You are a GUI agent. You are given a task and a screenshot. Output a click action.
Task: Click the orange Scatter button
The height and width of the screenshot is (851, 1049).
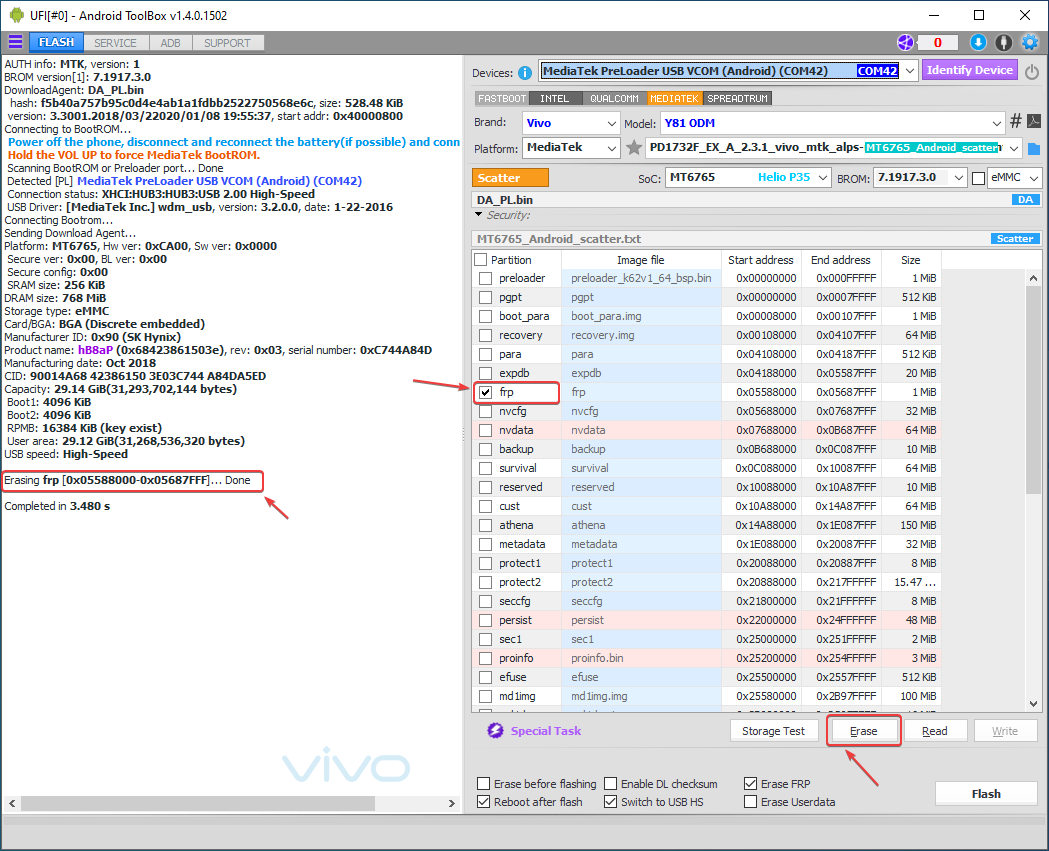click(510, 178)
